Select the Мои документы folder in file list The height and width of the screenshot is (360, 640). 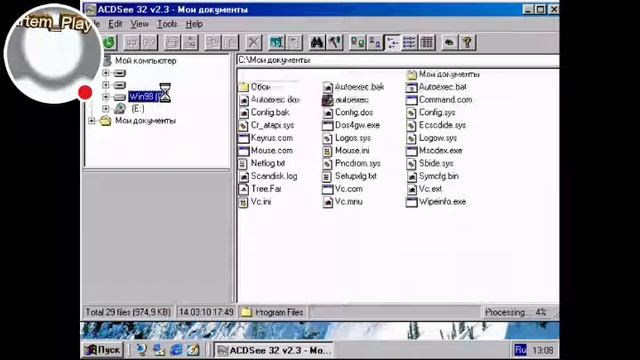pos(443,74)
